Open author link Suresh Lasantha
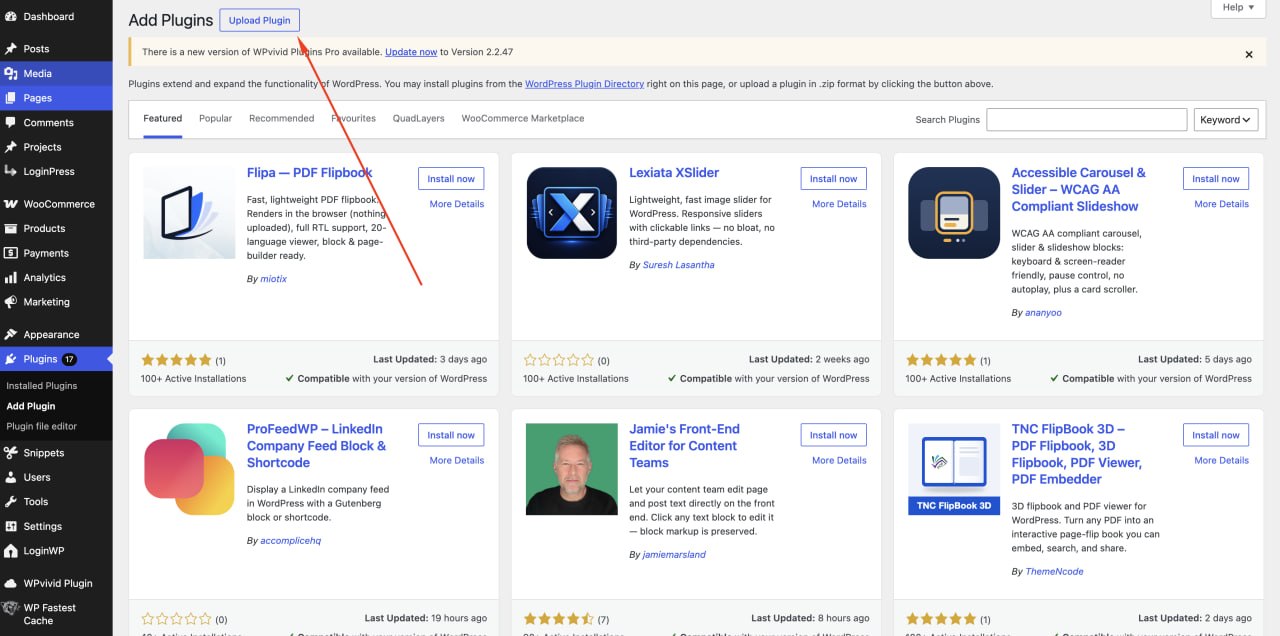The width and height of the screenshot is (1280, 636). 679,265
